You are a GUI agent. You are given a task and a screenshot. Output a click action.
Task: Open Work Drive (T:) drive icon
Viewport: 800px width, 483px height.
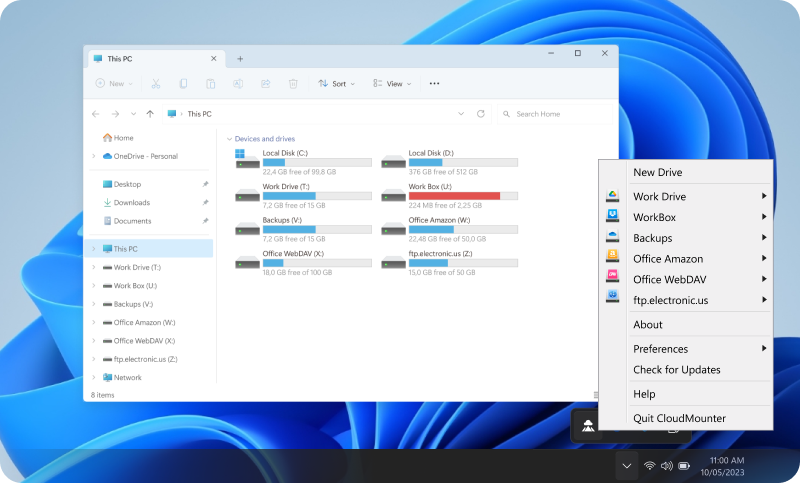click(247, 195)
